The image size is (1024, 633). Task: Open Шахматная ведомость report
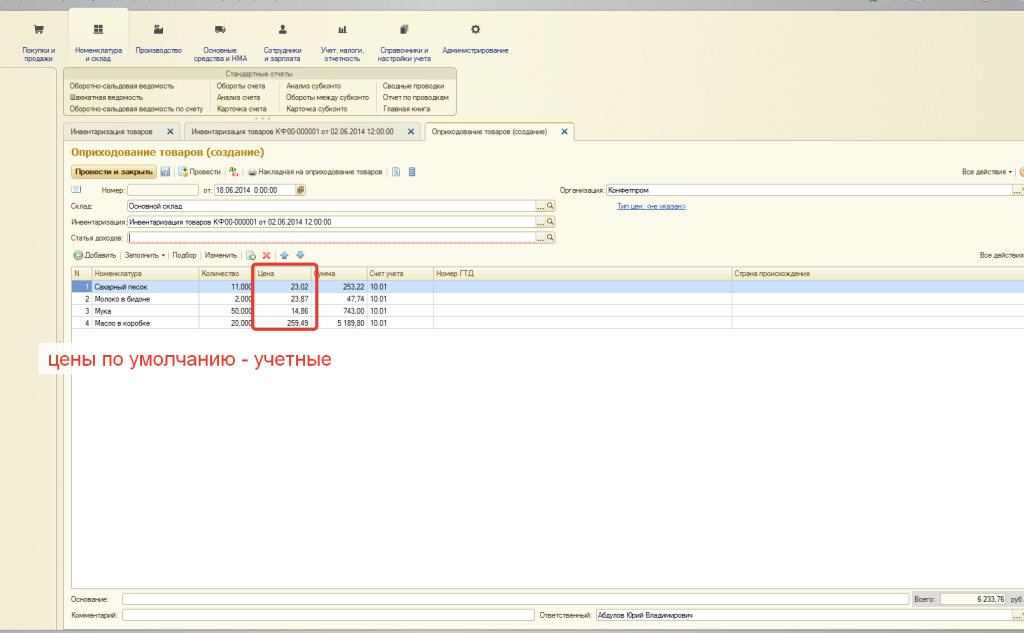coord(106,97)
